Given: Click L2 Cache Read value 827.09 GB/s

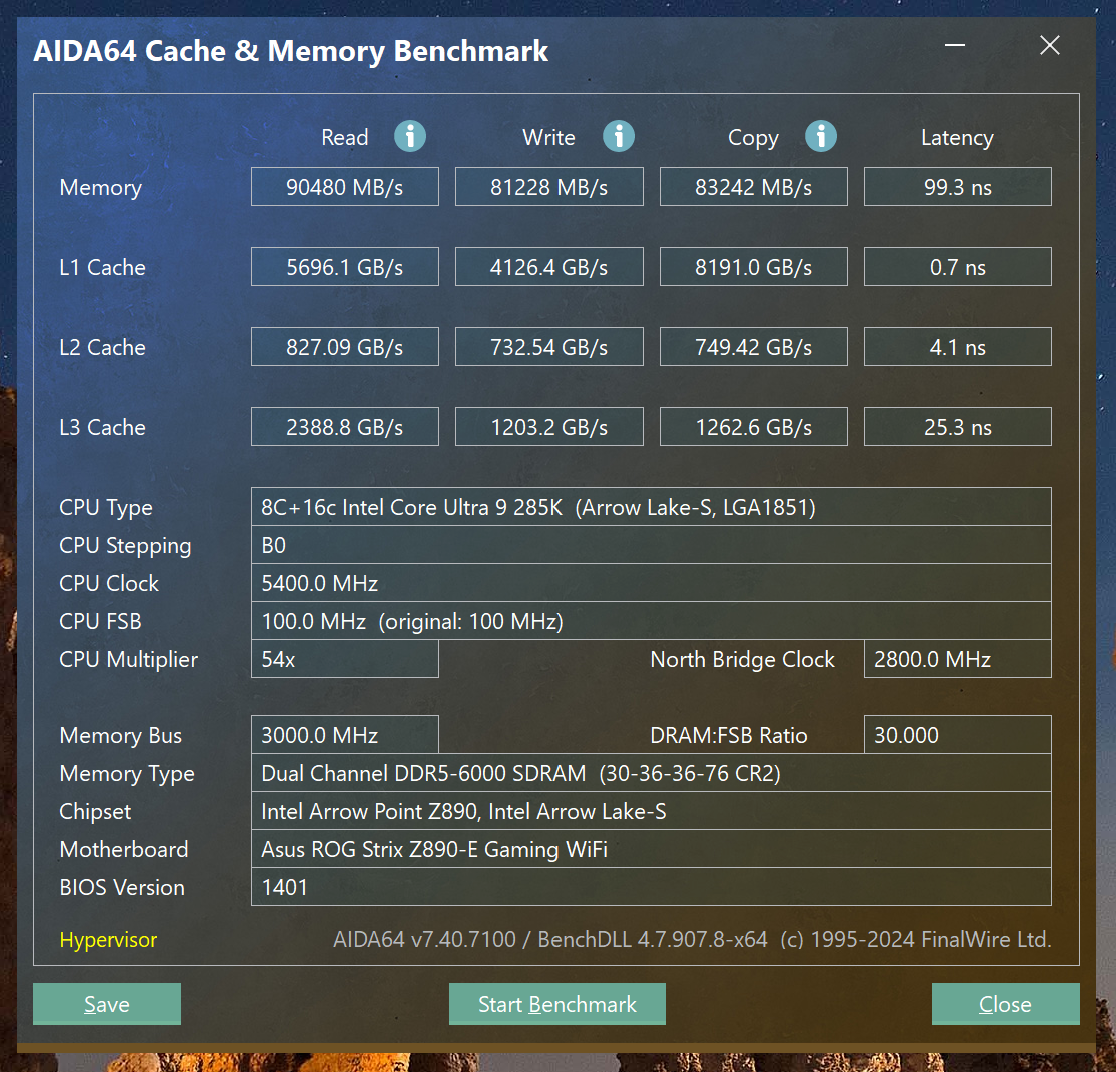Looking at the screenshot, I should click(344, 347).
